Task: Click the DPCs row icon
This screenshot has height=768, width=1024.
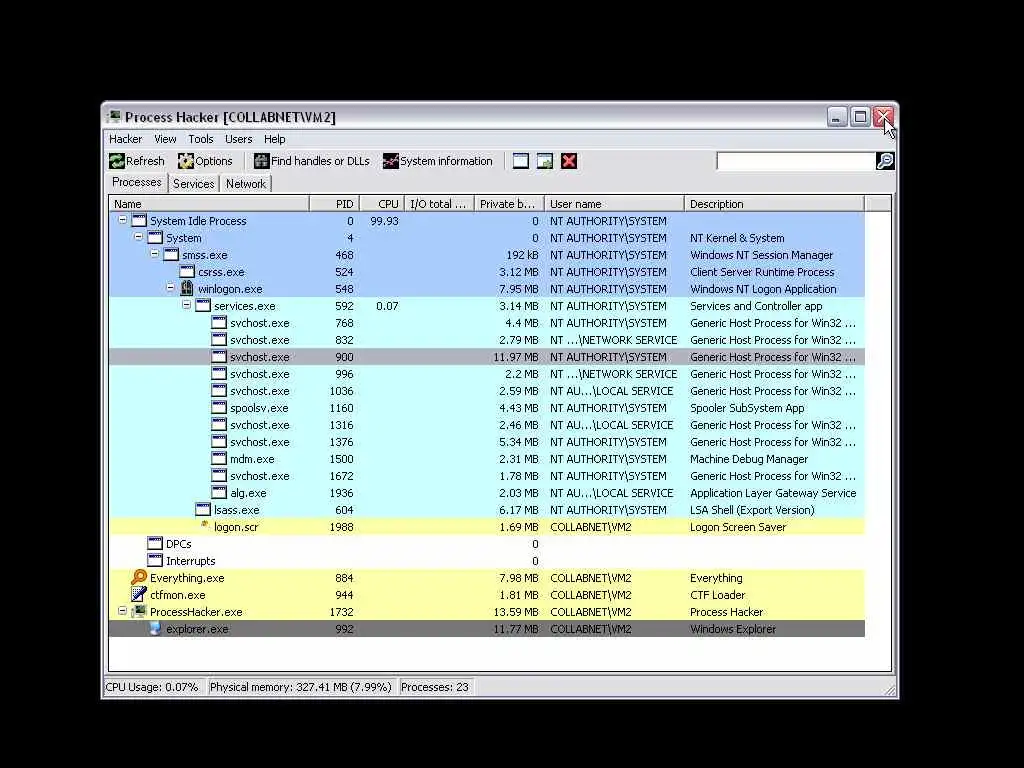Action: [155, 543]
